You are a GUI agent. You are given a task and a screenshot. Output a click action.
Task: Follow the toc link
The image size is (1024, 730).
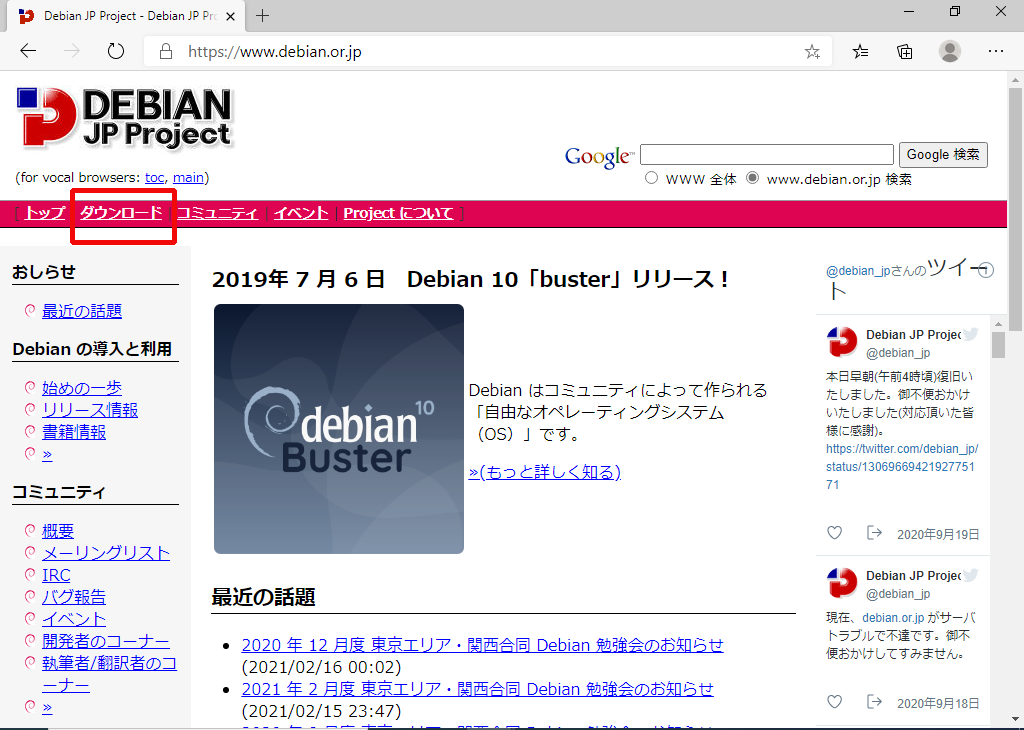coord(155,178)
